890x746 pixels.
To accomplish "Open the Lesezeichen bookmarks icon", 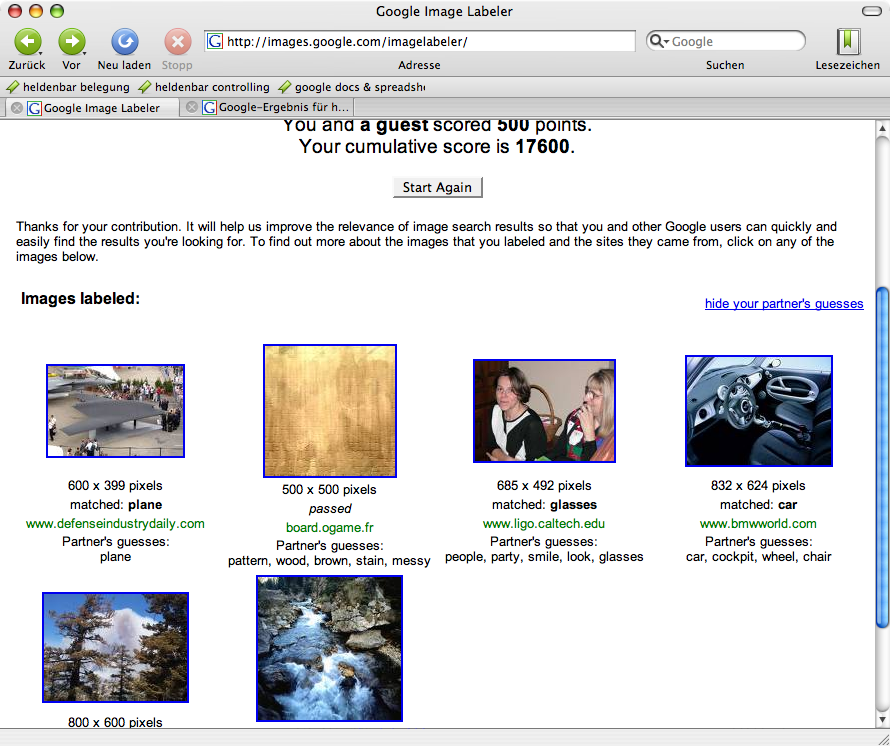I will tap(848, 41).
